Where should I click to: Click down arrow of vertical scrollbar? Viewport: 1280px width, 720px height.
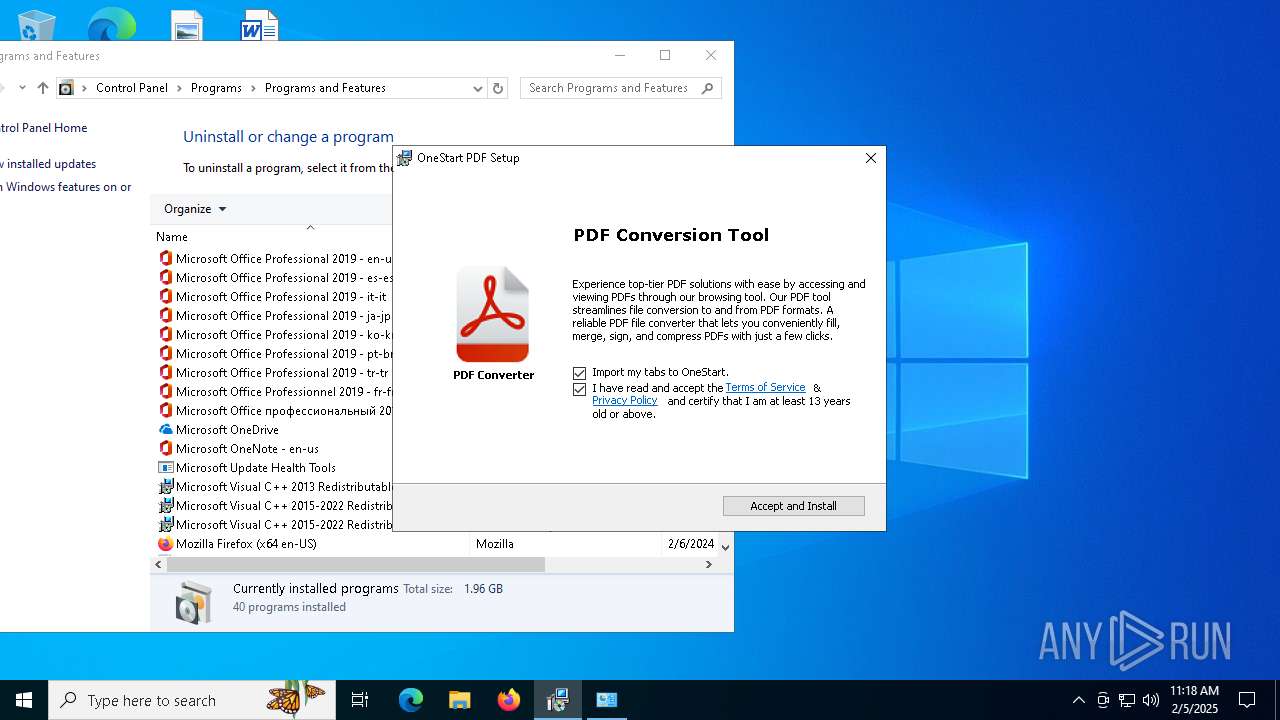tap(726, 547)
